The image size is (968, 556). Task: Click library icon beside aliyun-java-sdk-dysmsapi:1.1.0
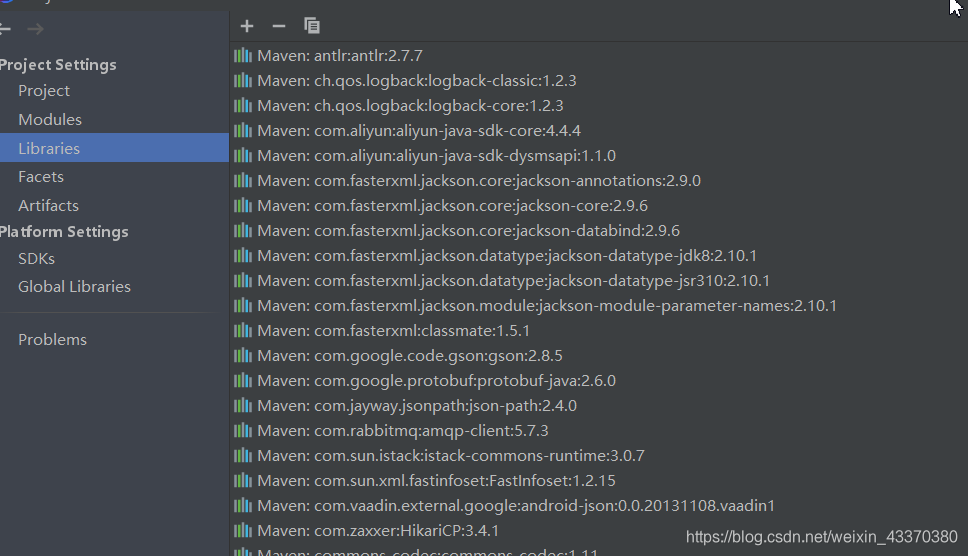(243, 156)
